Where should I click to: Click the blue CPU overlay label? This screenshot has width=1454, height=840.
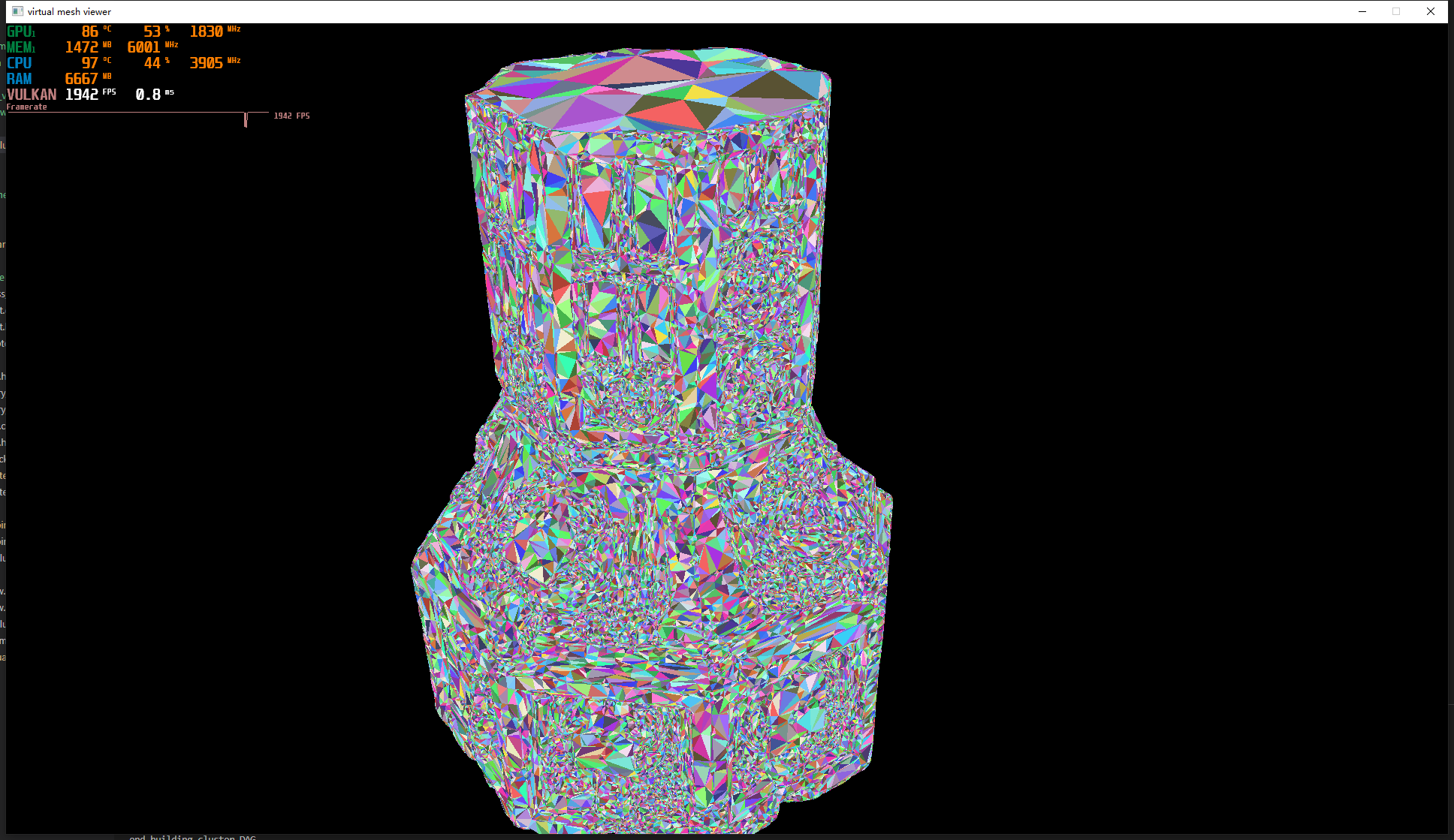click(19, 63)
